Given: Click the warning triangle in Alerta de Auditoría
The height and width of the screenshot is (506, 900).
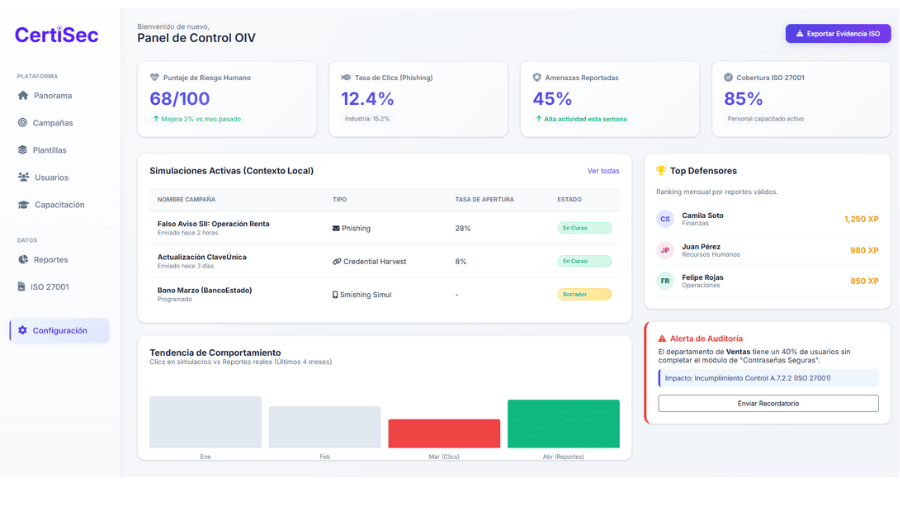Looking at the screenshot, I should (x=662, y=339).
